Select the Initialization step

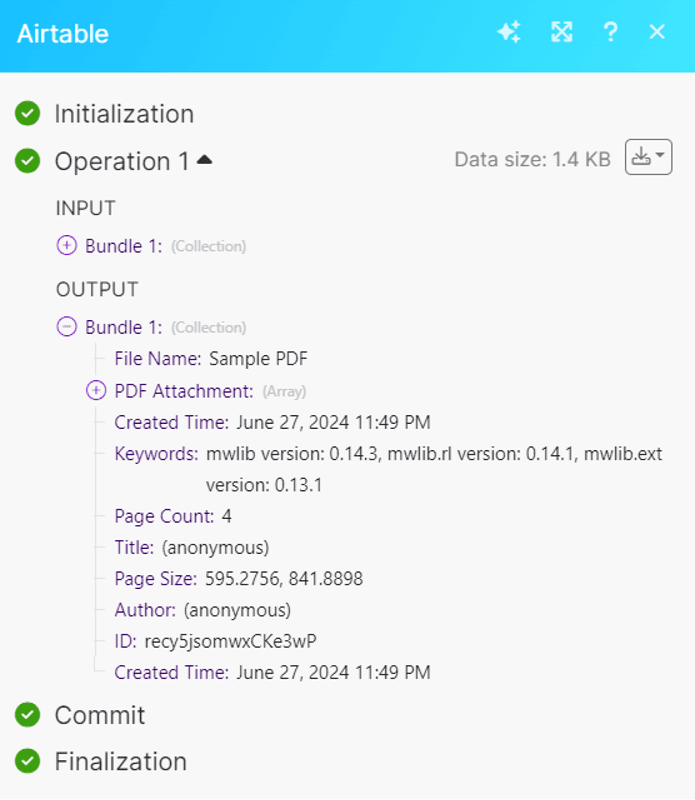click(x=124, y=114)
